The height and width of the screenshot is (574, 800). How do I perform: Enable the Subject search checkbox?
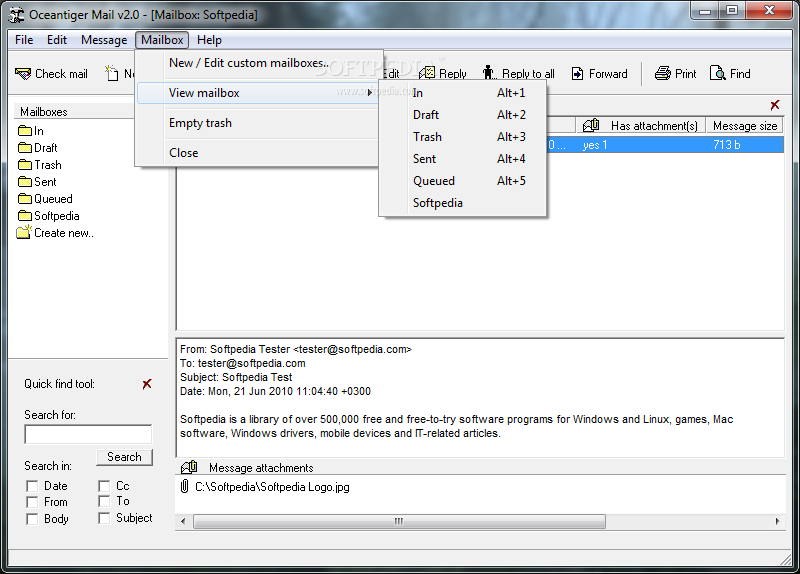pyautogui.click(x=104, y=518)
